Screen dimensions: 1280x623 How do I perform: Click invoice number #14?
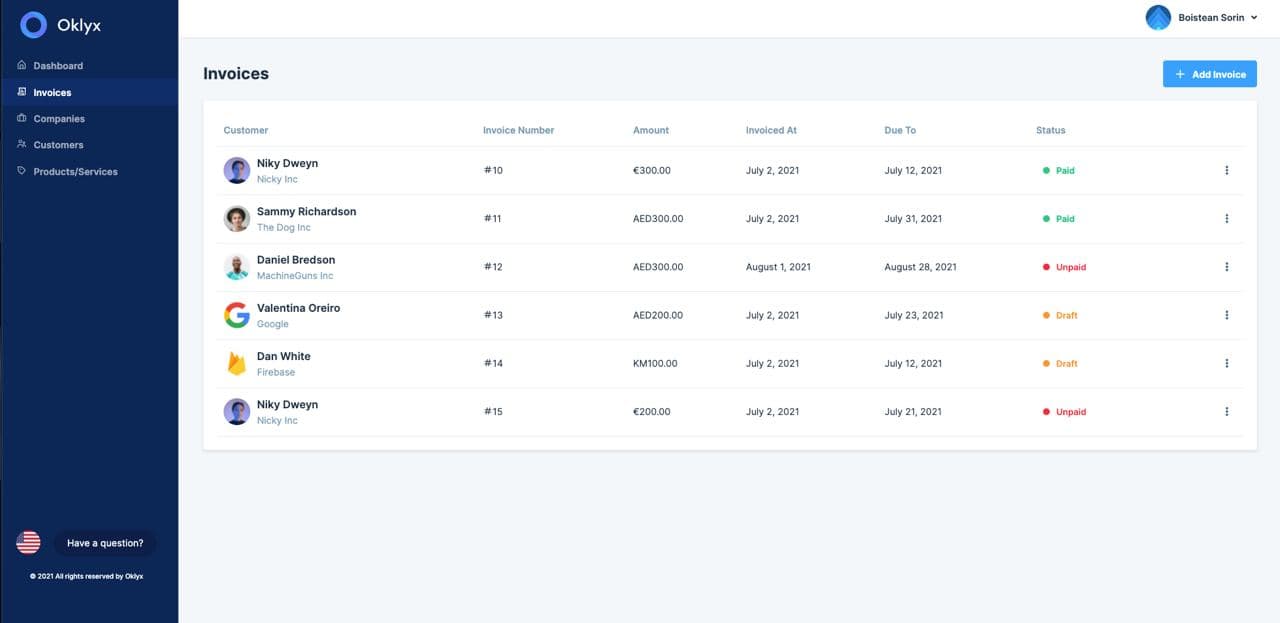pos(493,363)
